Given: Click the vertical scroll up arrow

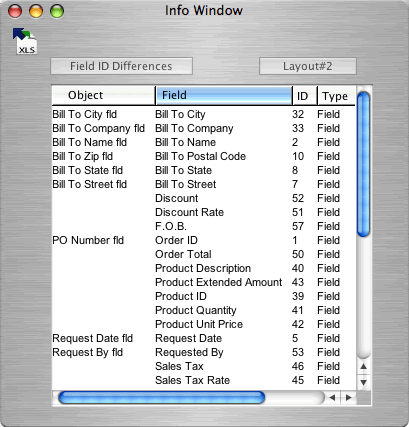Looking at the screenshot, I should [x=364, y=366].
